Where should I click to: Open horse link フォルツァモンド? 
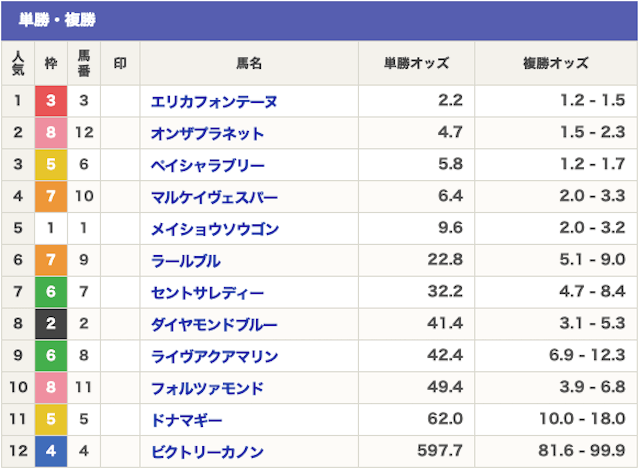207,388
